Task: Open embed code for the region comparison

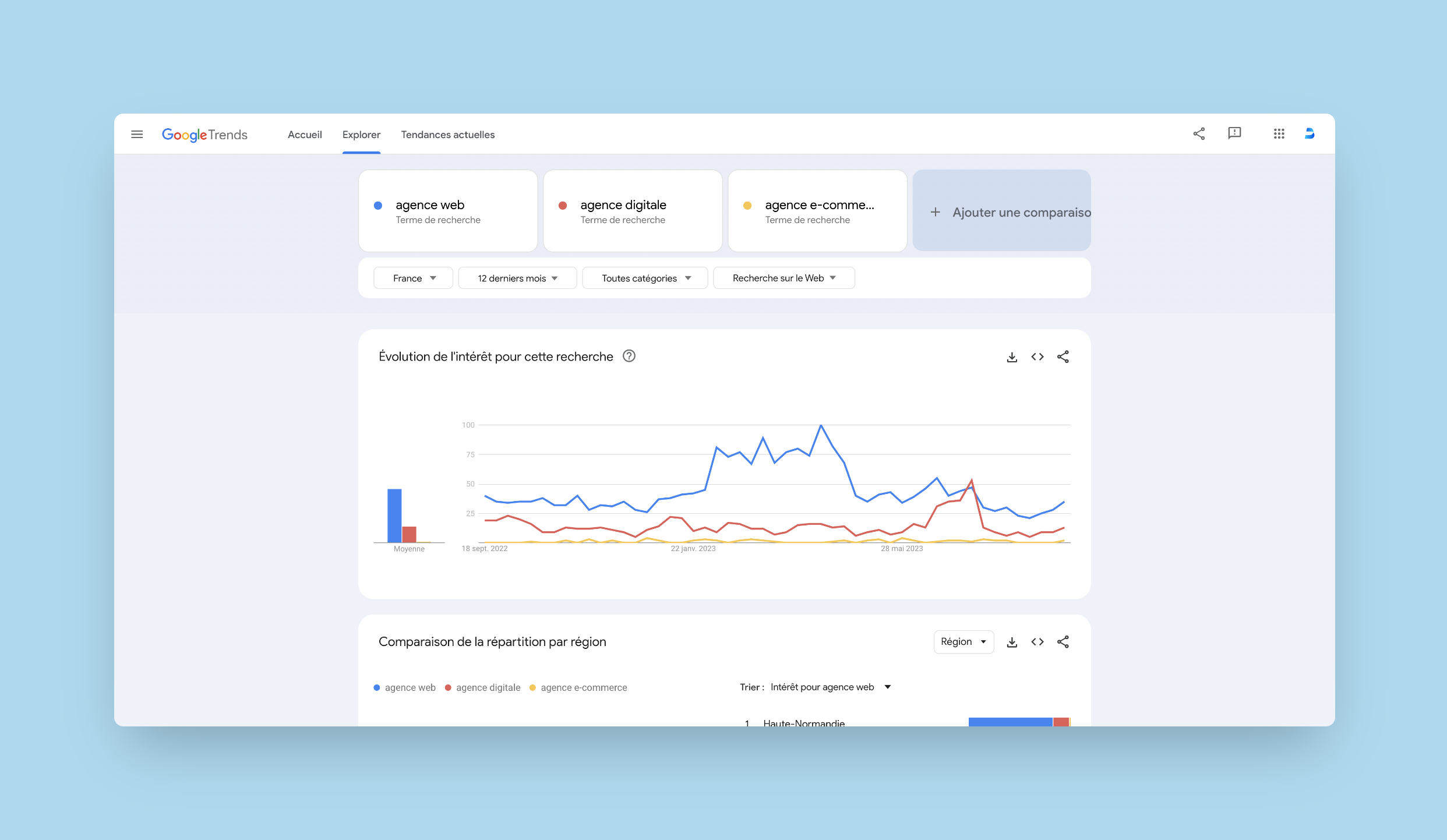Action: (x=1037, y=641)
